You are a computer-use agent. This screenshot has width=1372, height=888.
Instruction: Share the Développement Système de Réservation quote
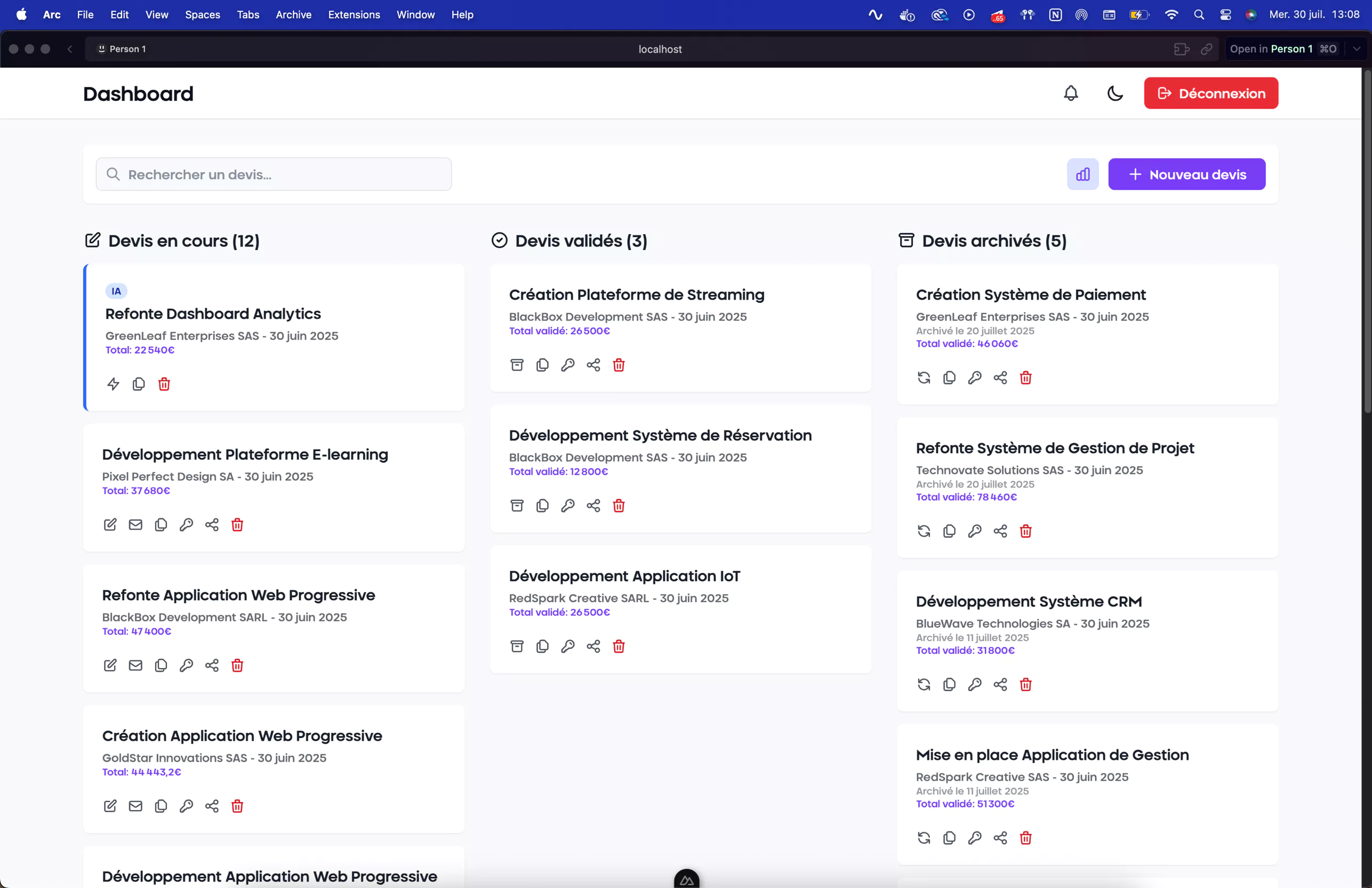(x=593, y=506)
